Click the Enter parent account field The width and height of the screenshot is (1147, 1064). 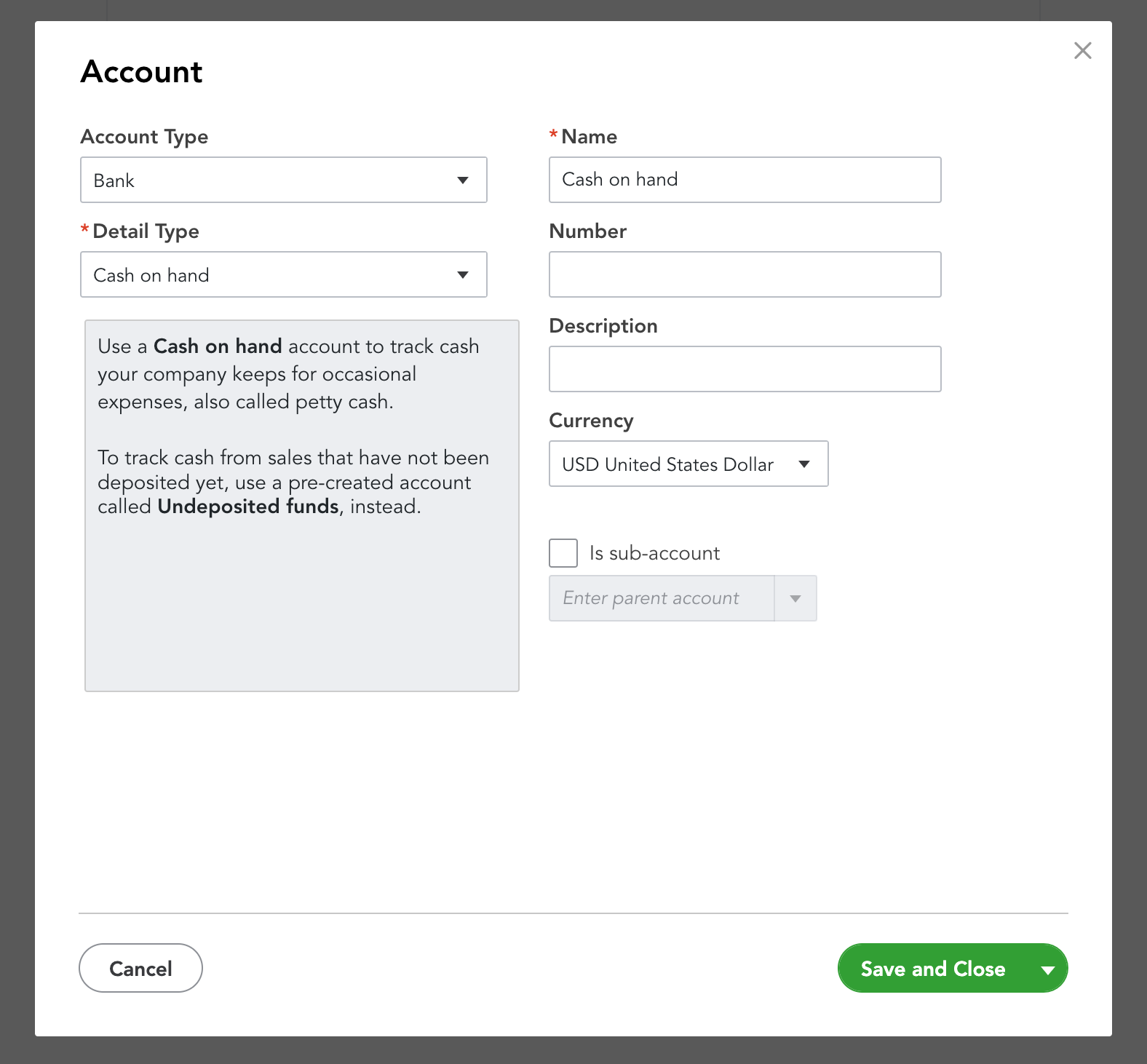(x=661, y=598)
